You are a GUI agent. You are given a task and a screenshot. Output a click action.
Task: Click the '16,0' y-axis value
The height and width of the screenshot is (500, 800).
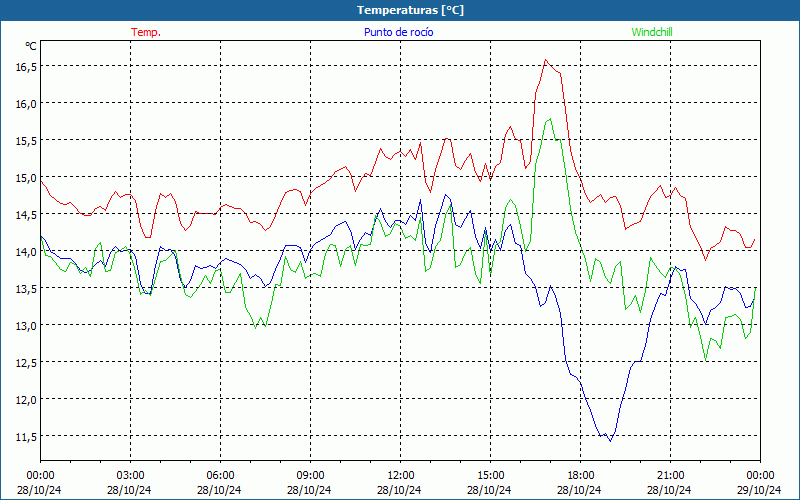27,104
